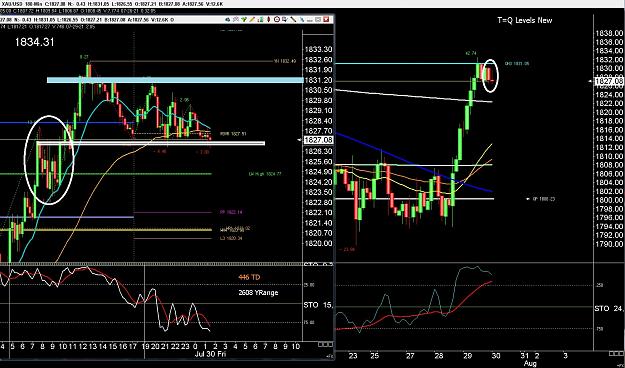Click the dark red oval toolbar icon
This screenshot has width=625, height=368.
[269, 20]
